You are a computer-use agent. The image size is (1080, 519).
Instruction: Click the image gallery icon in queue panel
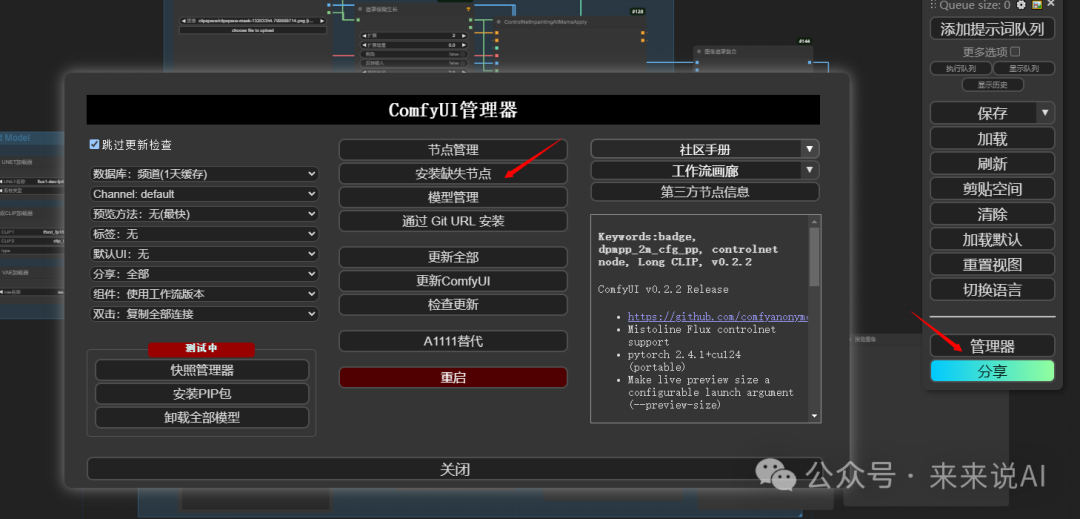point(1036,5)
